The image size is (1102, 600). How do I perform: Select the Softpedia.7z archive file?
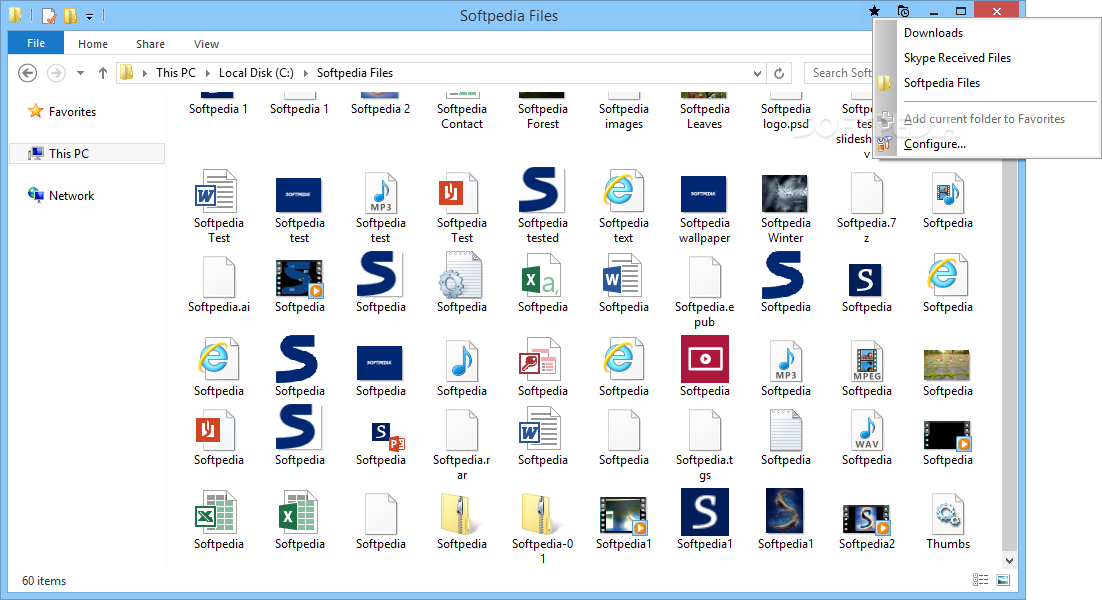(x=867, y=206)
